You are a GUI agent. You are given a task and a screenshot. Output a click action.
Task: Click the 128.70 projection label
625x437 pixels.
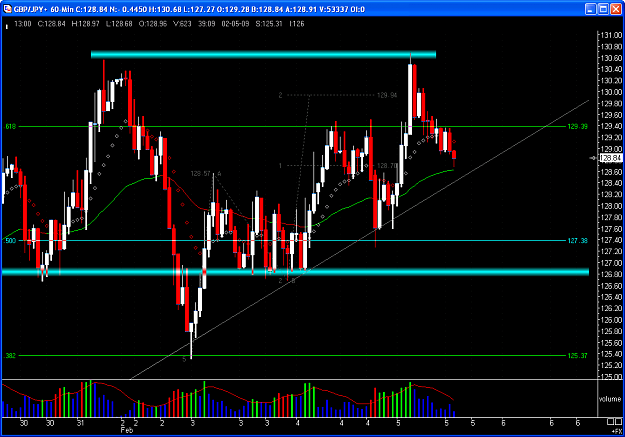[x=387, y=165]
